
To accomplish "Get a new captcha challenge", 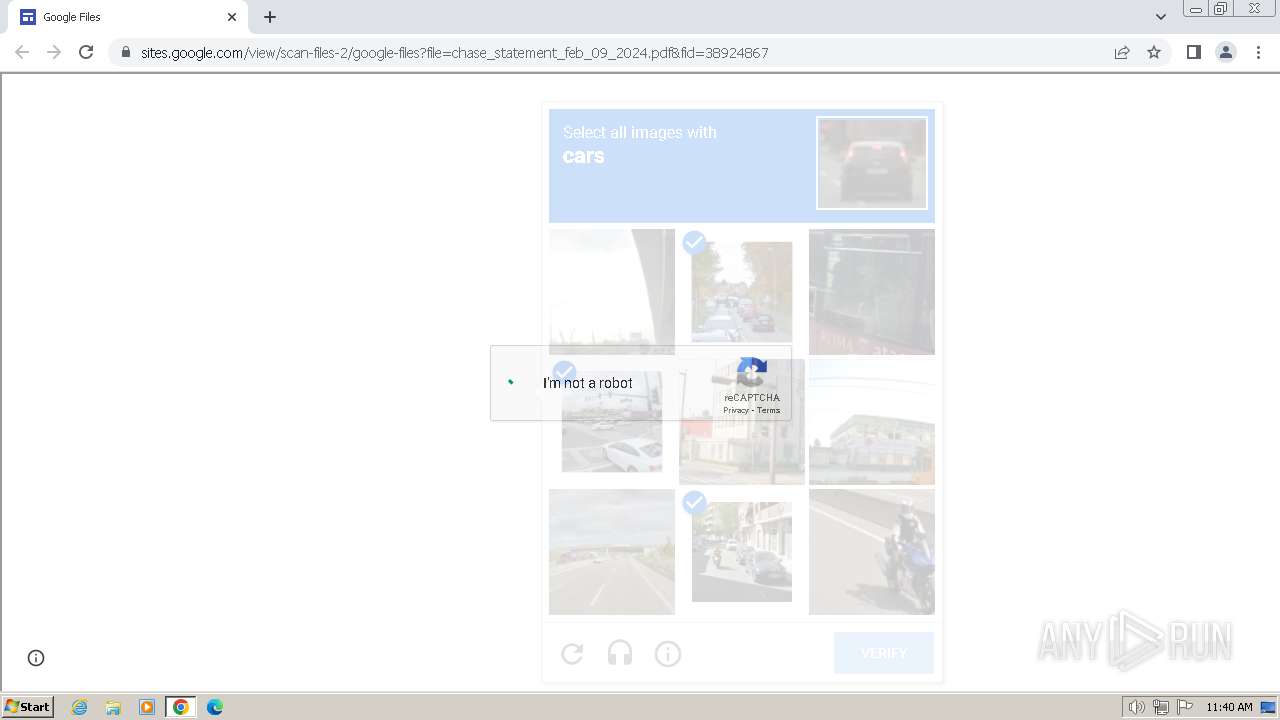I will (x=572, y=654).
